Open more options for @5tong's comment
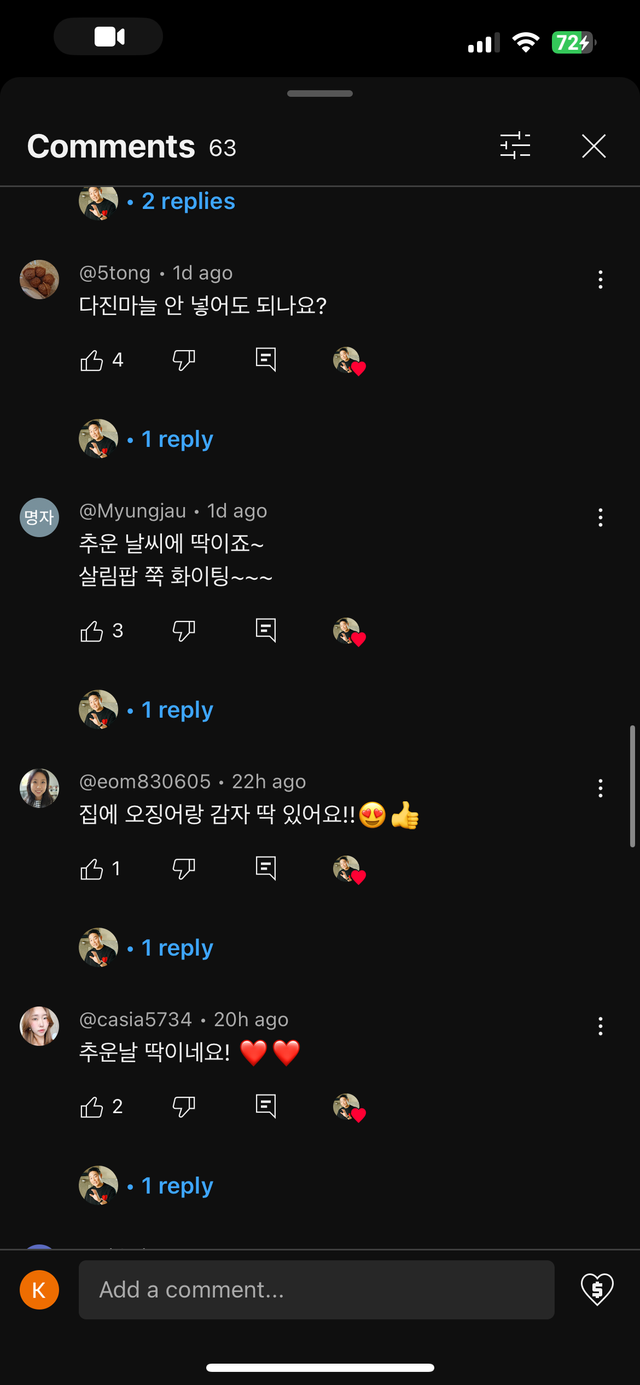 [600, 280]
